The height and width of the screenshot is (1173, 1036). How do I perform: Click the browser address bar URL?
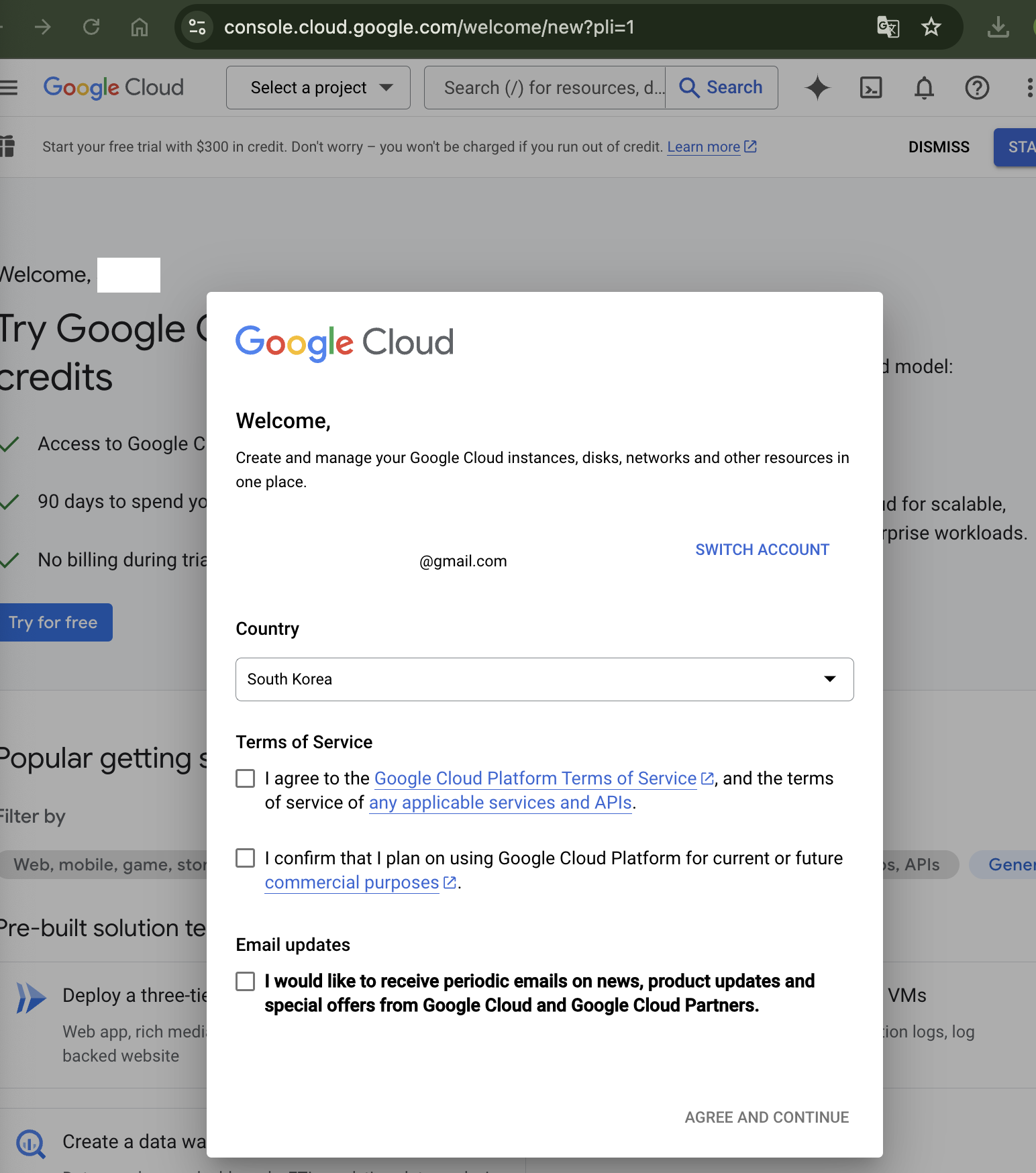coord(429,27)
